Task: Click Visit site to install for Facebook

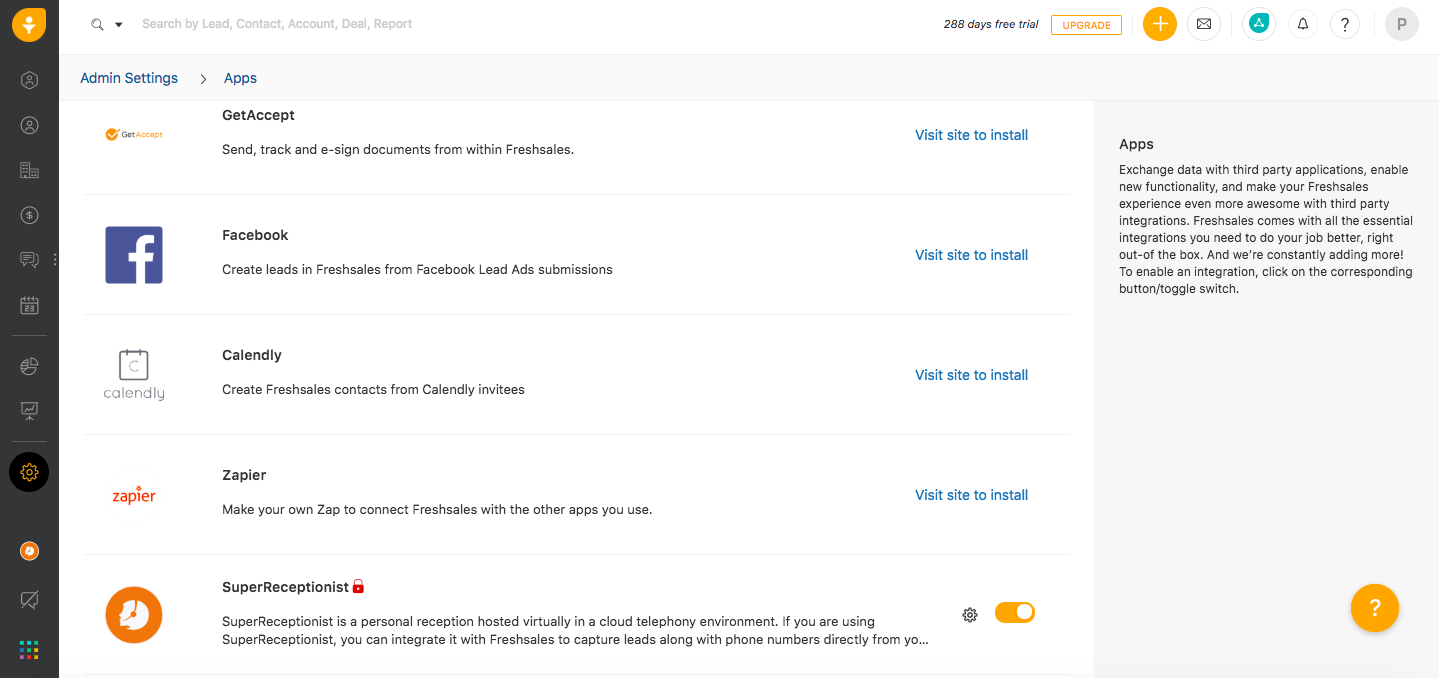Action: (971, 255)
